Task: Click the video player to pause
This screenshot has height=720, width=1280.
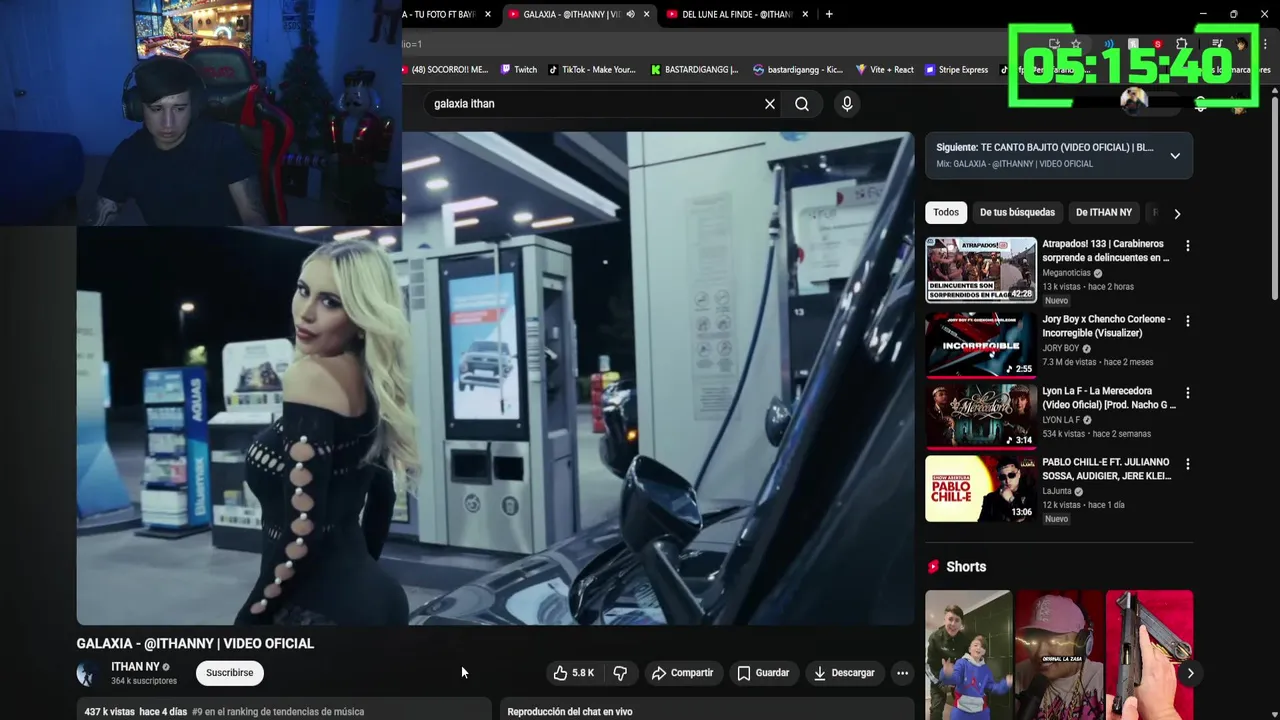Action: click(x=495, y=378)
